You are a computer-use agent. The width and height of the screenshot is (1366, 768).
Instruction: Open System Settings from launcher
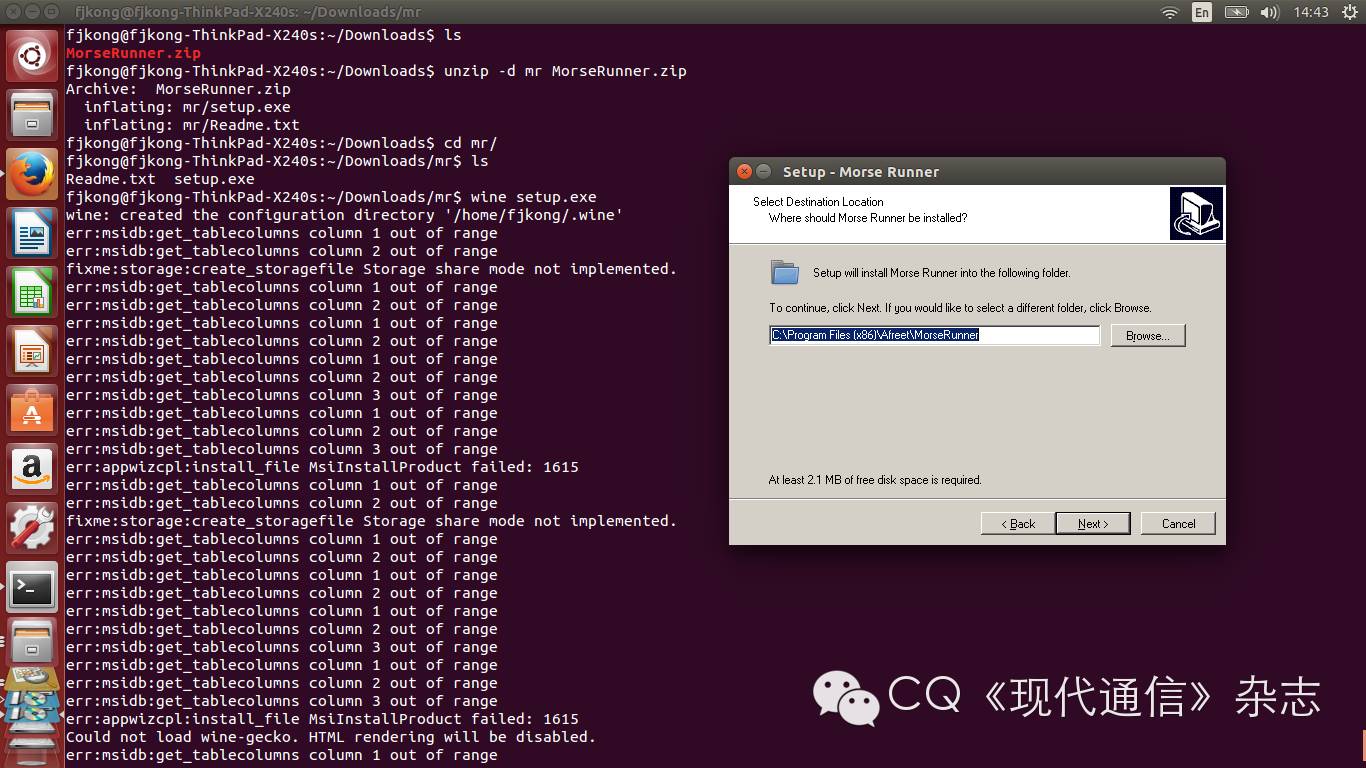(32, 529)
